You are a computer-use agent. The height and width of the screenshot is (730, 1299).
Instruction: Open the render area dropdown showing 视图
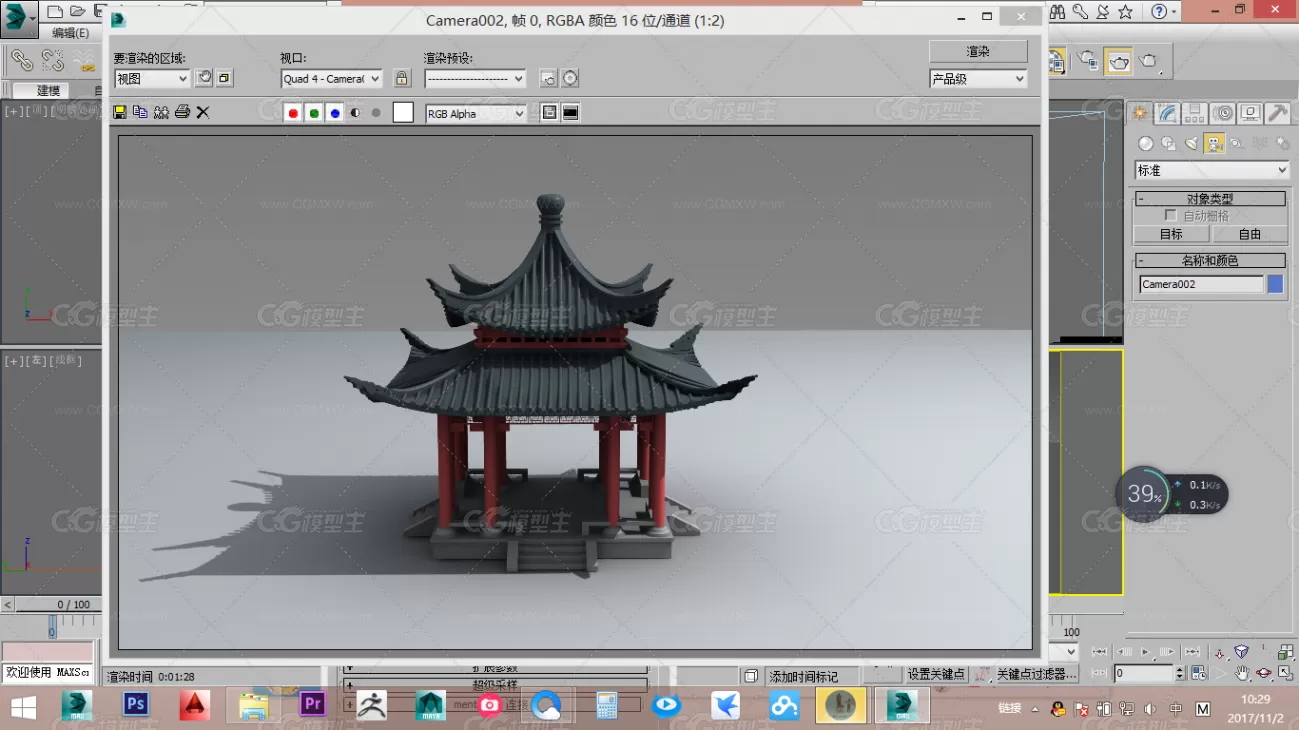(152, 78)
